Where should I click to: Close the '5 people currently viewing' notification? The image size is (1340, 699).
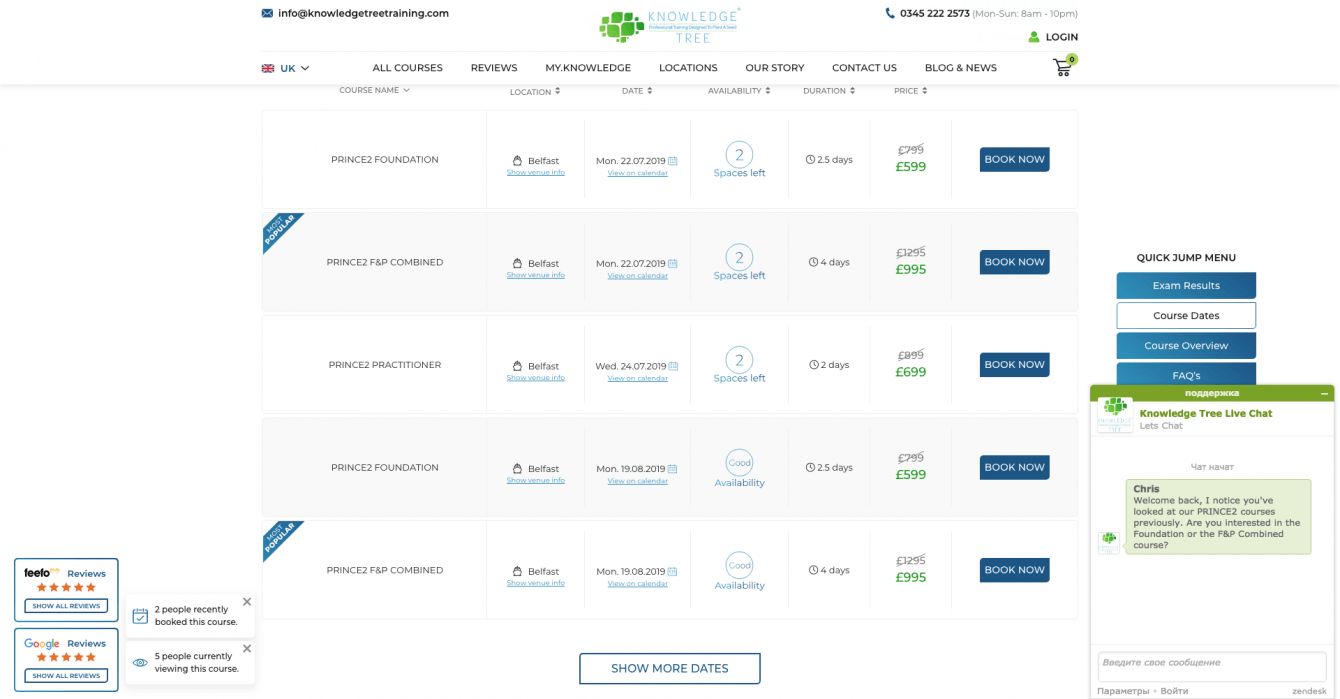(247, 648)
